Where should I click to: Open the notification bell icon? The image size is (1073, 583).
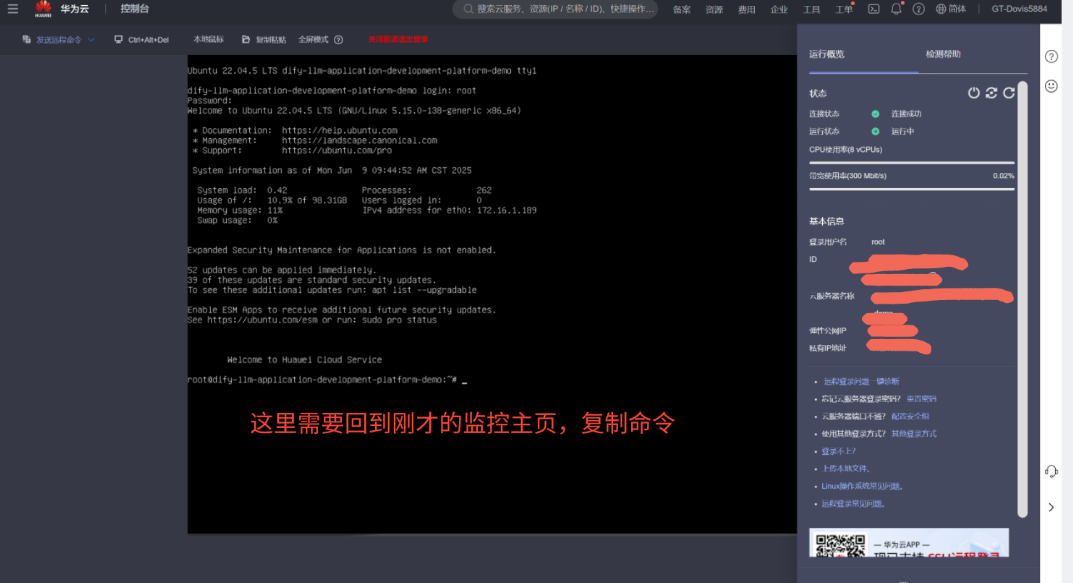click(896, 9)
